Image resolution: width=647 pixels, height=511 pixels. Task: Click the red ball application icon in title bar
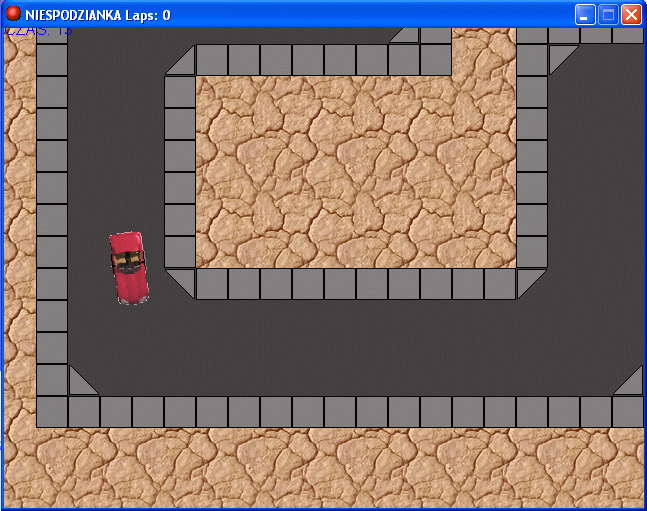click(x=14, y=14)
